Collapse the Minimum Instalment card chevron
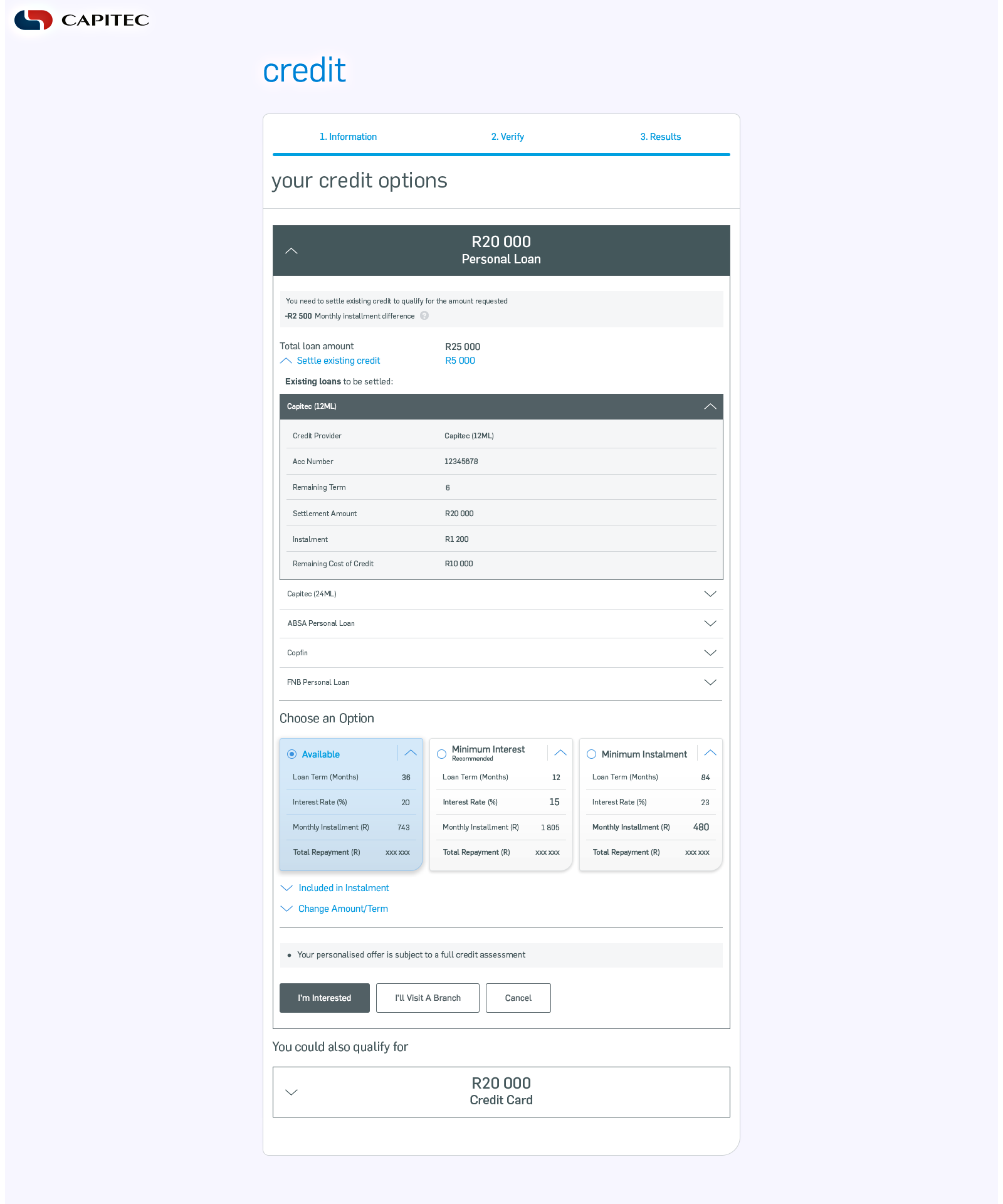The height and width of the screenshot is (1204, 1003). [710, 753]
